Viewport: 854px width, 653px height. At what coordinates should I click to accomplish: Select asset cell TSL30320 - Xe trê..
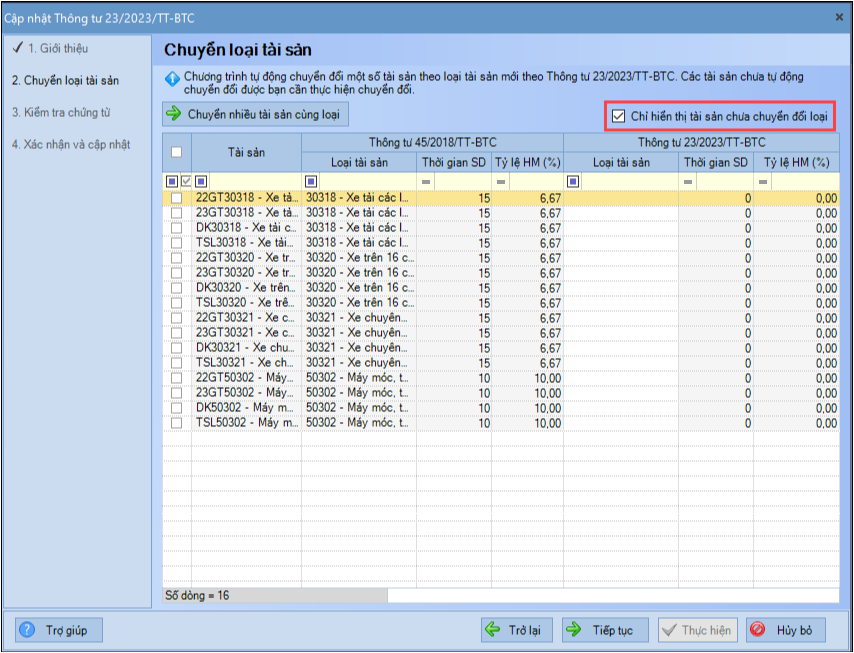click(x=247, y=303)
